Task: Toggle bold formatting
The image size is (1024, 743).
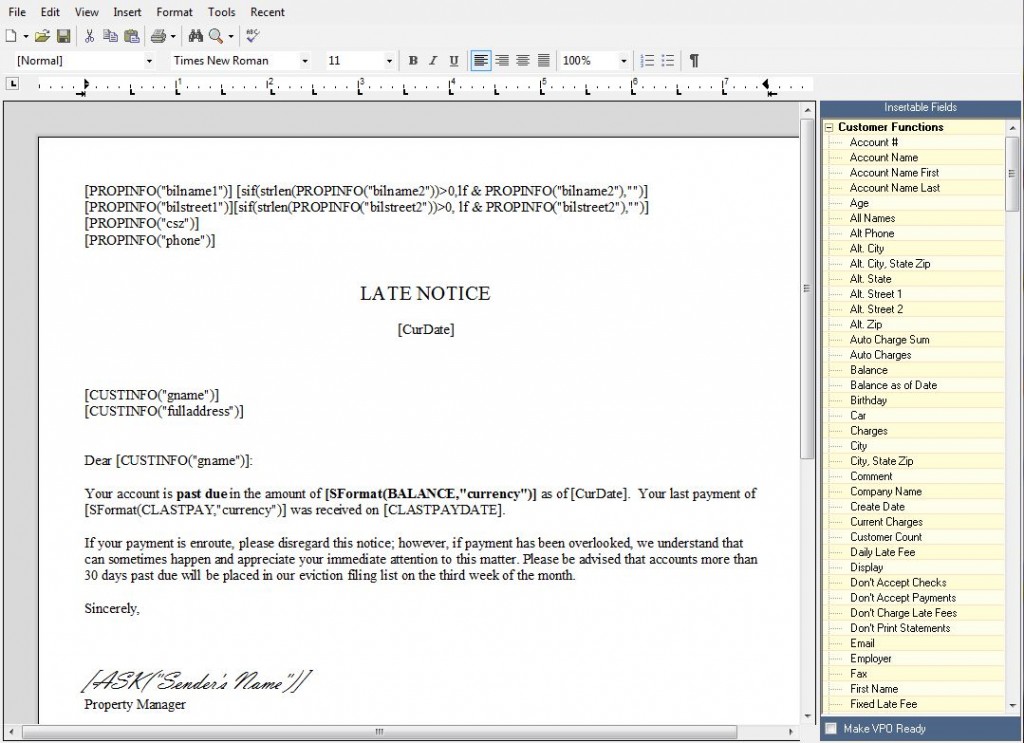Action: tap(413, 61)
